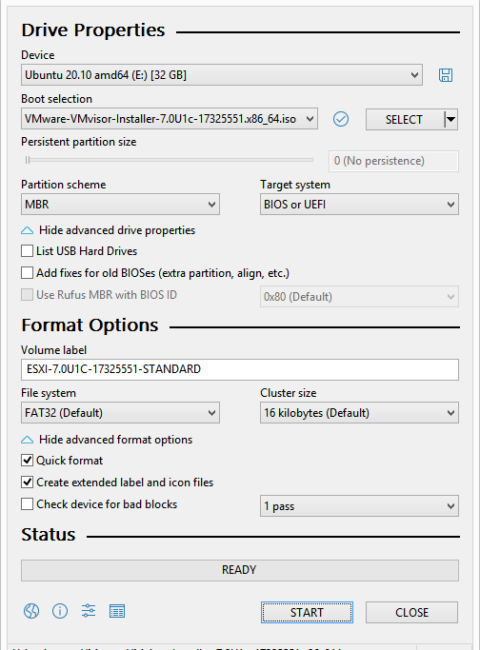Viewport: 480px width, 650px height.
Task: Toggle Create extended label and icon files
Action: point(27,483)
